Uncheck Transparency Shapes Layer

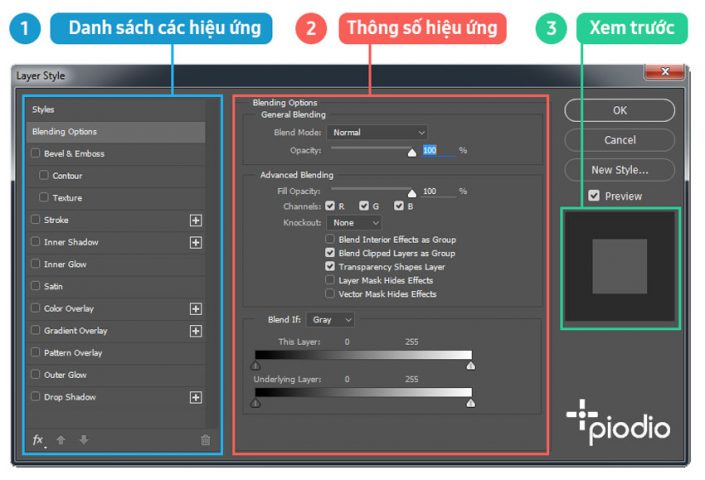[330, 266]
